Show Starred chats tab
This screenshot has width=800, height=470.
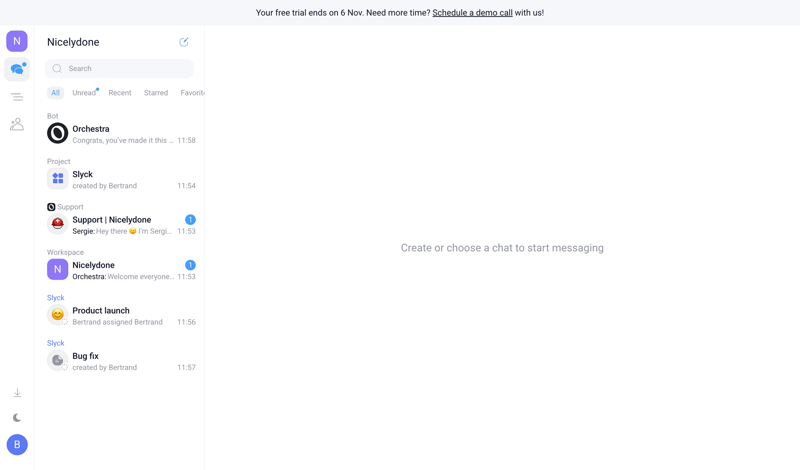[156, 93]
